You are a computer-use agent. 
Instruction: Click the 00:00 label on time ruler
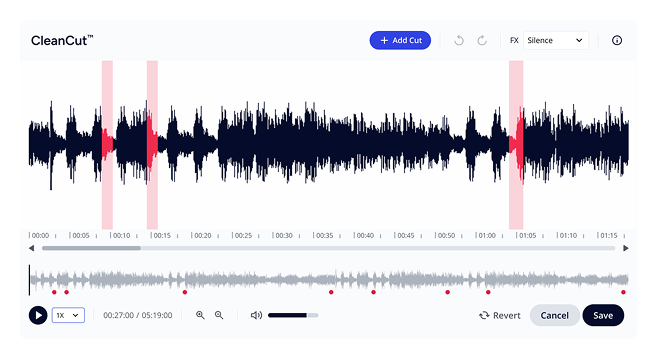[x=40, y=236]
